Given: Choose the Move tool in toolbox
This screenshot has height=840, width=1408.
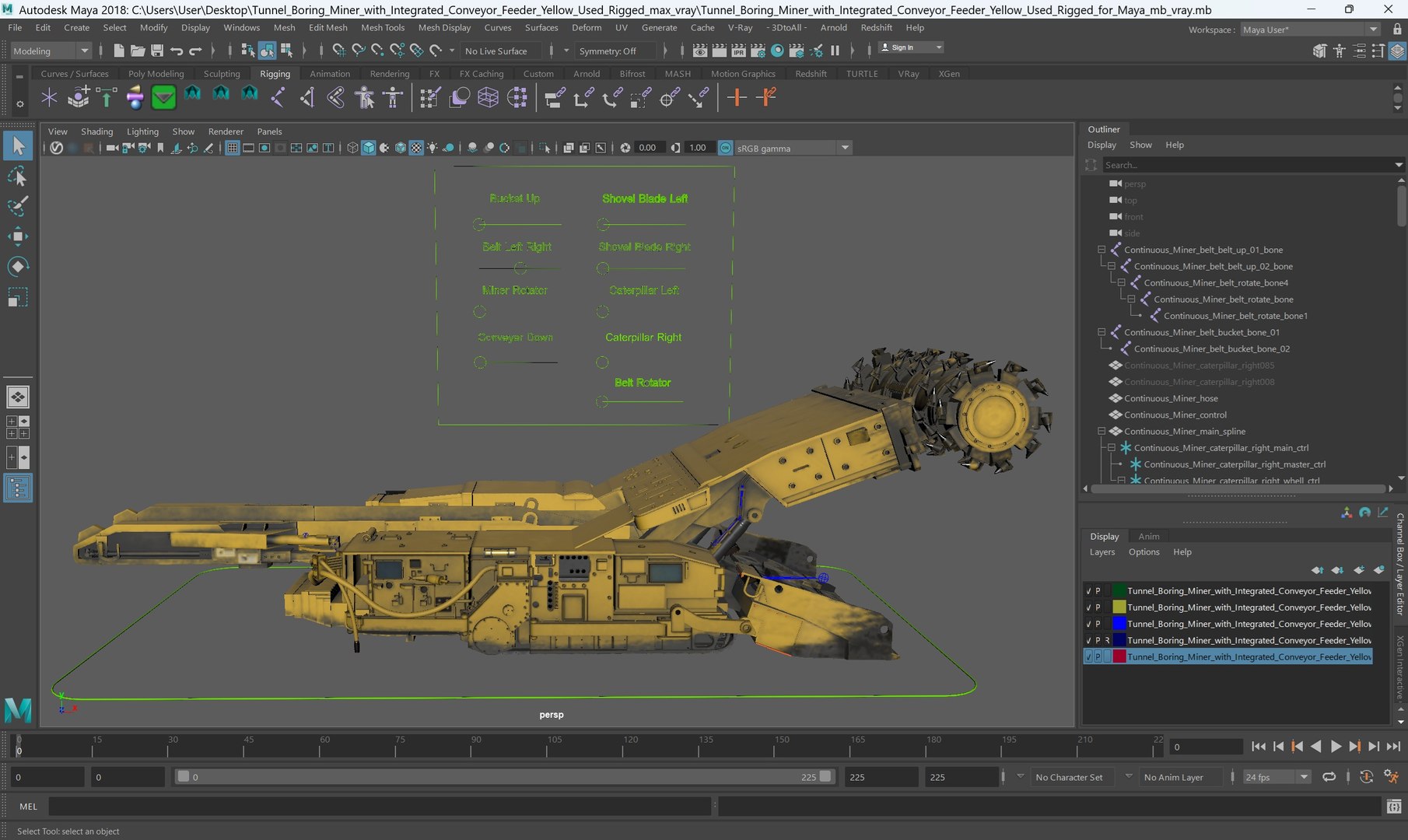Looking at the screenshot, I should [x=17, y=236].
